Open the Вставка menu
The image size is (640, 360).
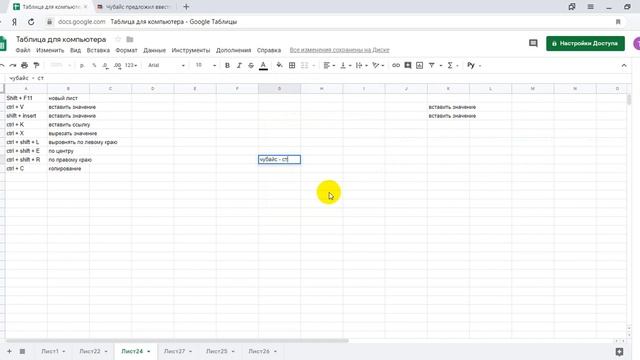[x=98, y=50]
